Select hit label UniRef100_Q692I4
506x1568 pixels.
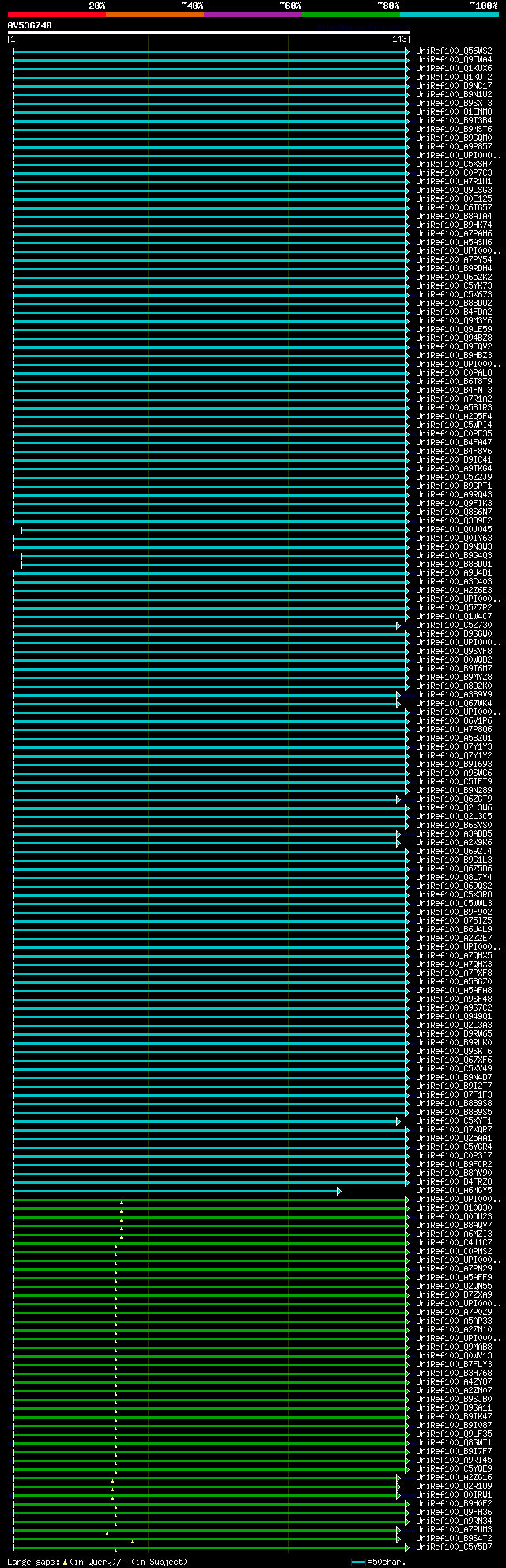point(454,852)
